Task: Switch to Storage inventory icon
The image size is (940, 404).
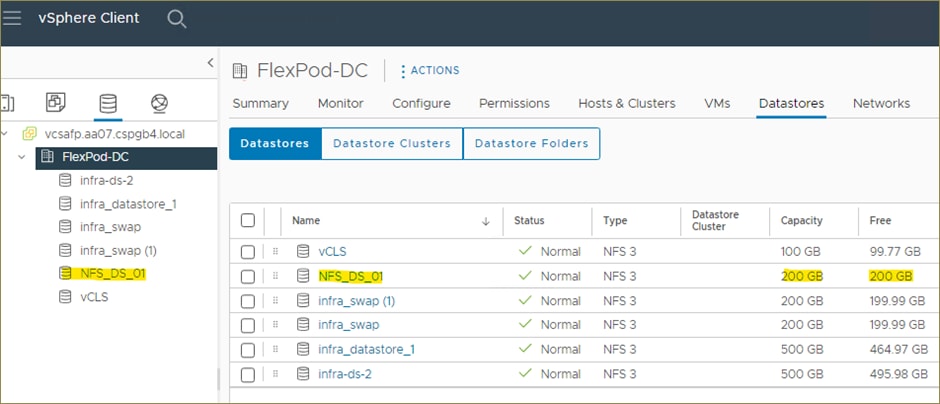Action: pos(108,104)
